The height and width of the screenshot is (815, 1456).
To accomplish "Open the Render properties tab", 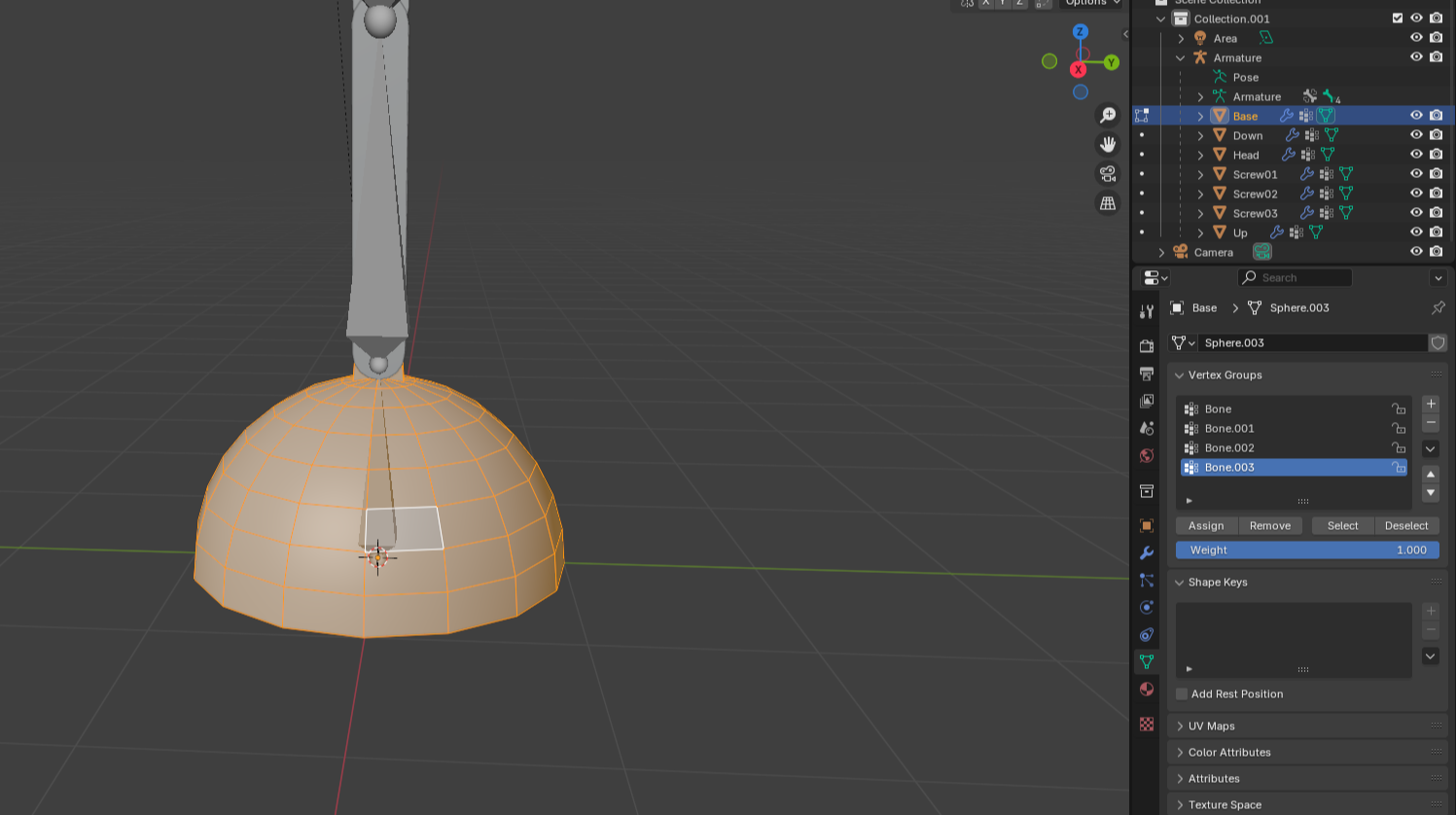I will pos(1147,345).
